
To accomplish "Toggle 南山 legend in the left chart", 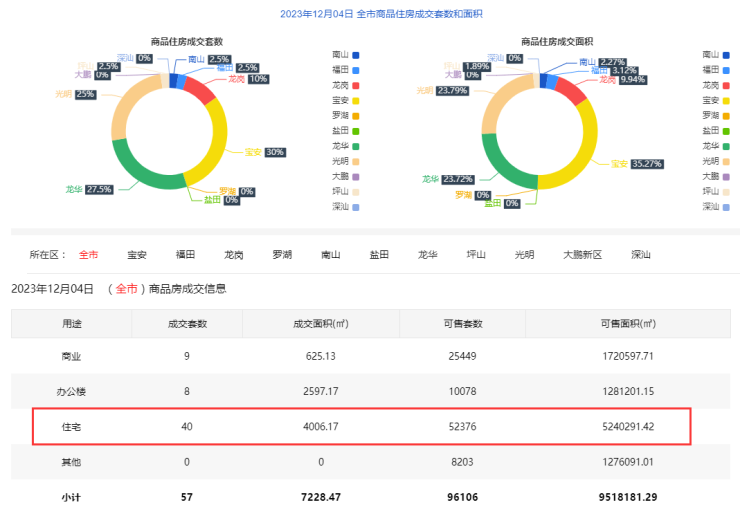I will coord(345,54).
